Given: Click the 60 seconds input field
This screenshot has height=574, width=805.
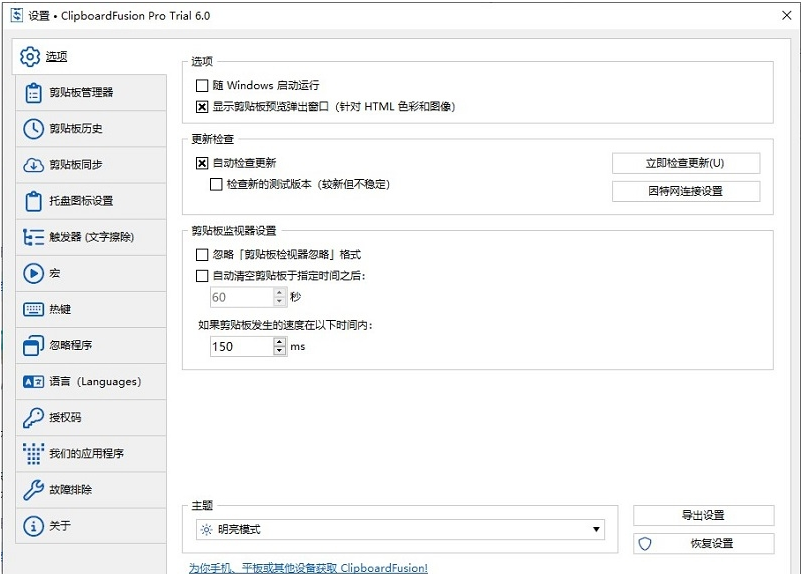Looking at the screenshot, I should (x=242, y=297).
